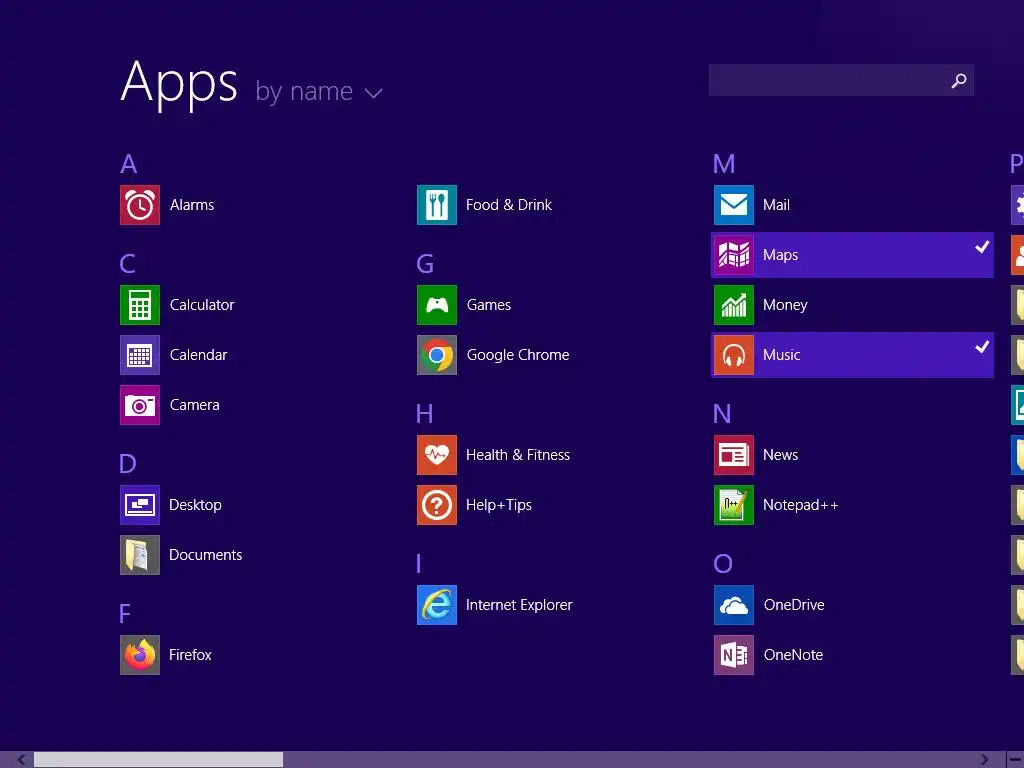
Task: Open the Games controller icon
Action: coord(437,305)
